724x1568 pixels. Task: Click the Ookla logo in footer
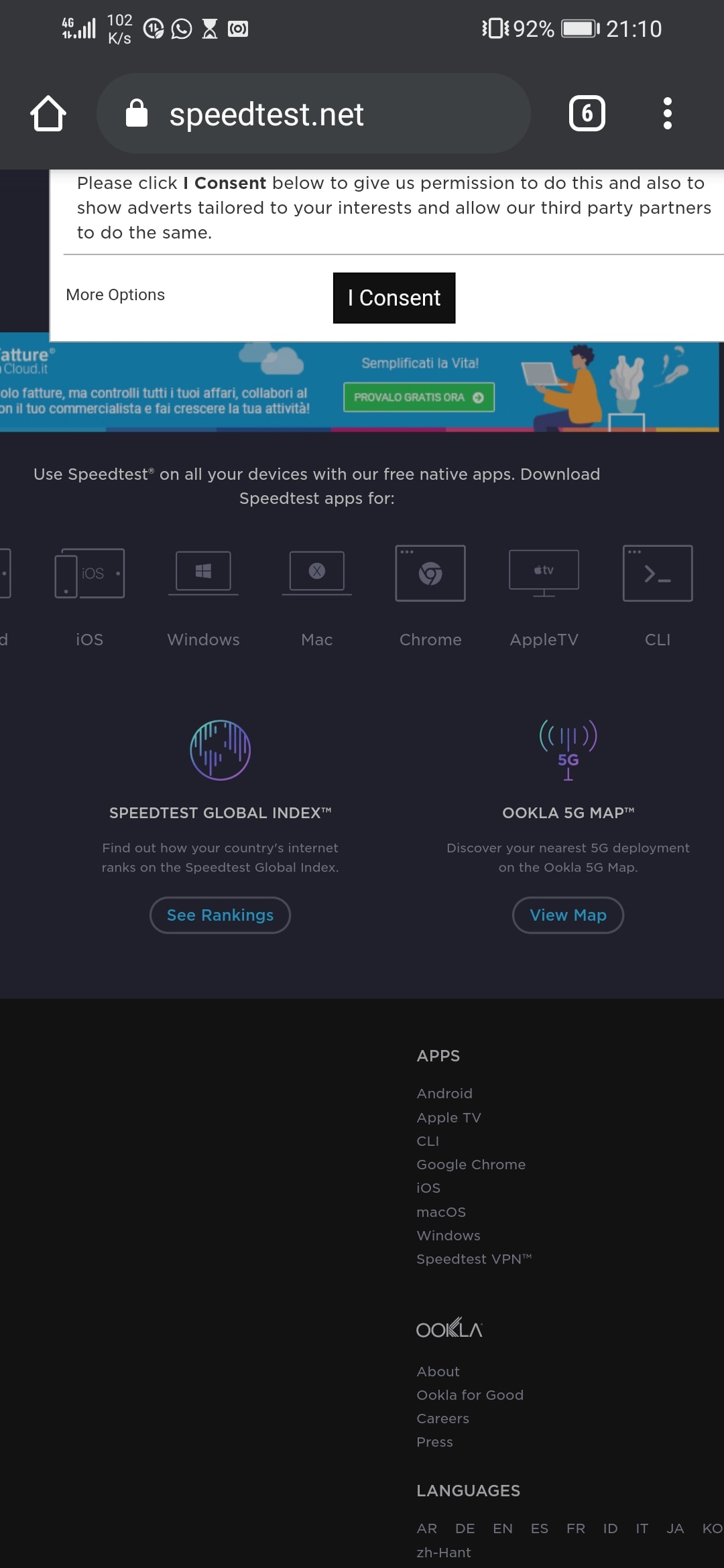click(x=449, y=1328)
